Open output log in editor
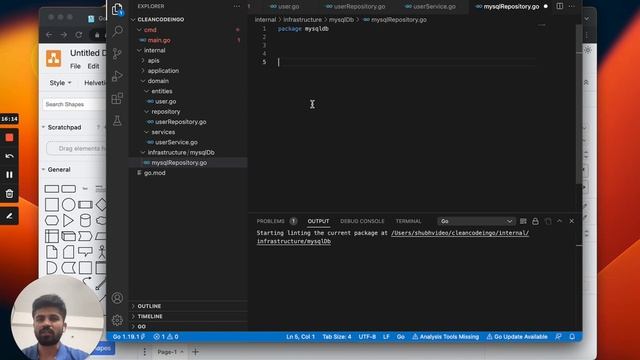The height and width of the screenshot is (360, 640). [548, 221]
